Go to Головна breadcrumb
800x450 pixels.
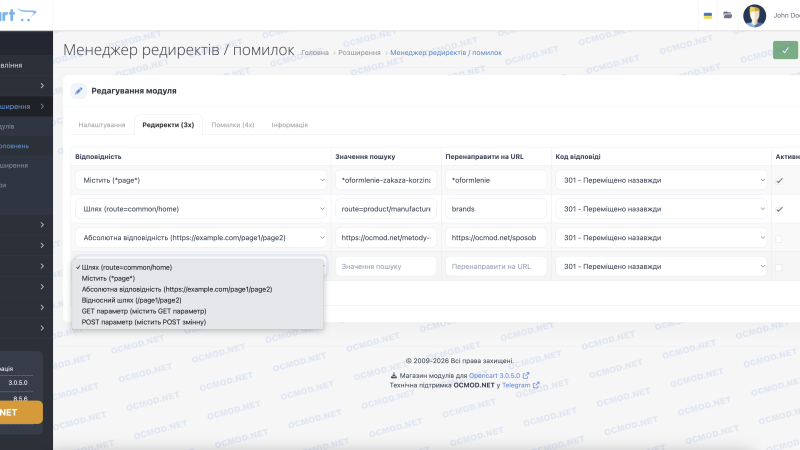[315, 53]
